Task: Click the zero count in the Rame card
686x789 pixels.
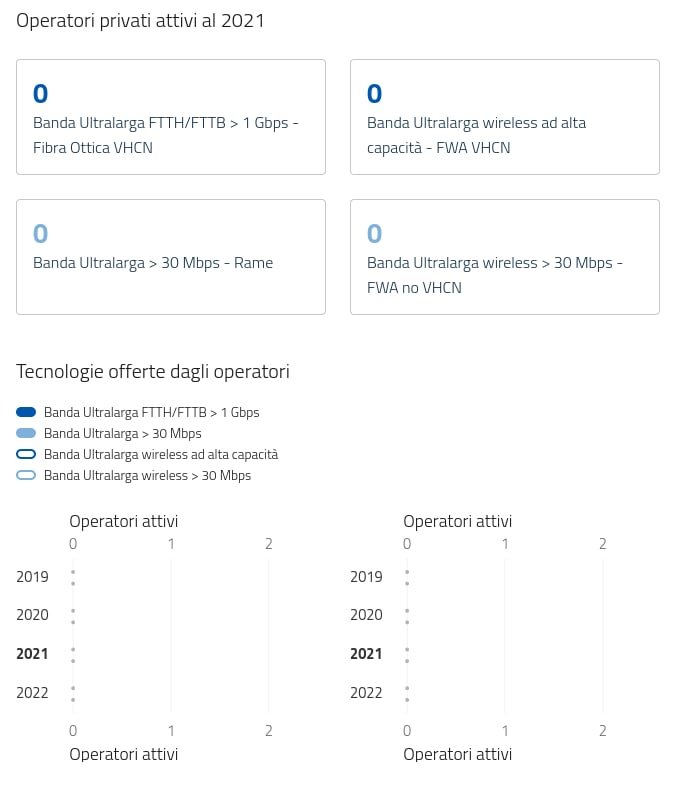Action: 41,234
